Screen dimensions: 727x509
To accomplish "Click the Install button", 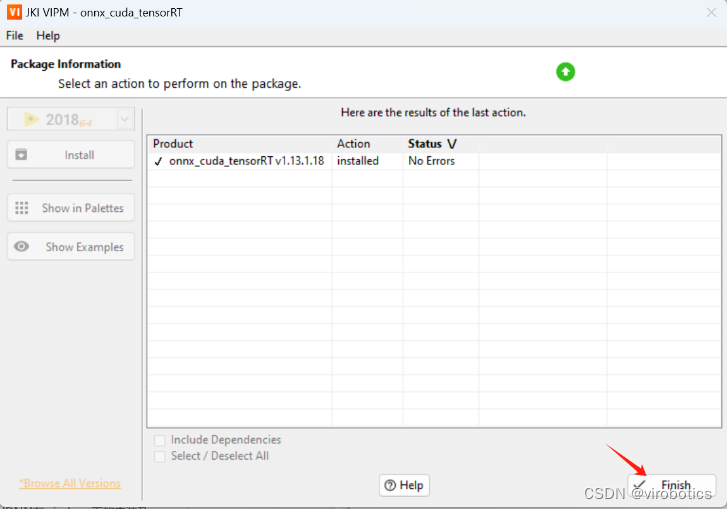I will coord(71,155).
